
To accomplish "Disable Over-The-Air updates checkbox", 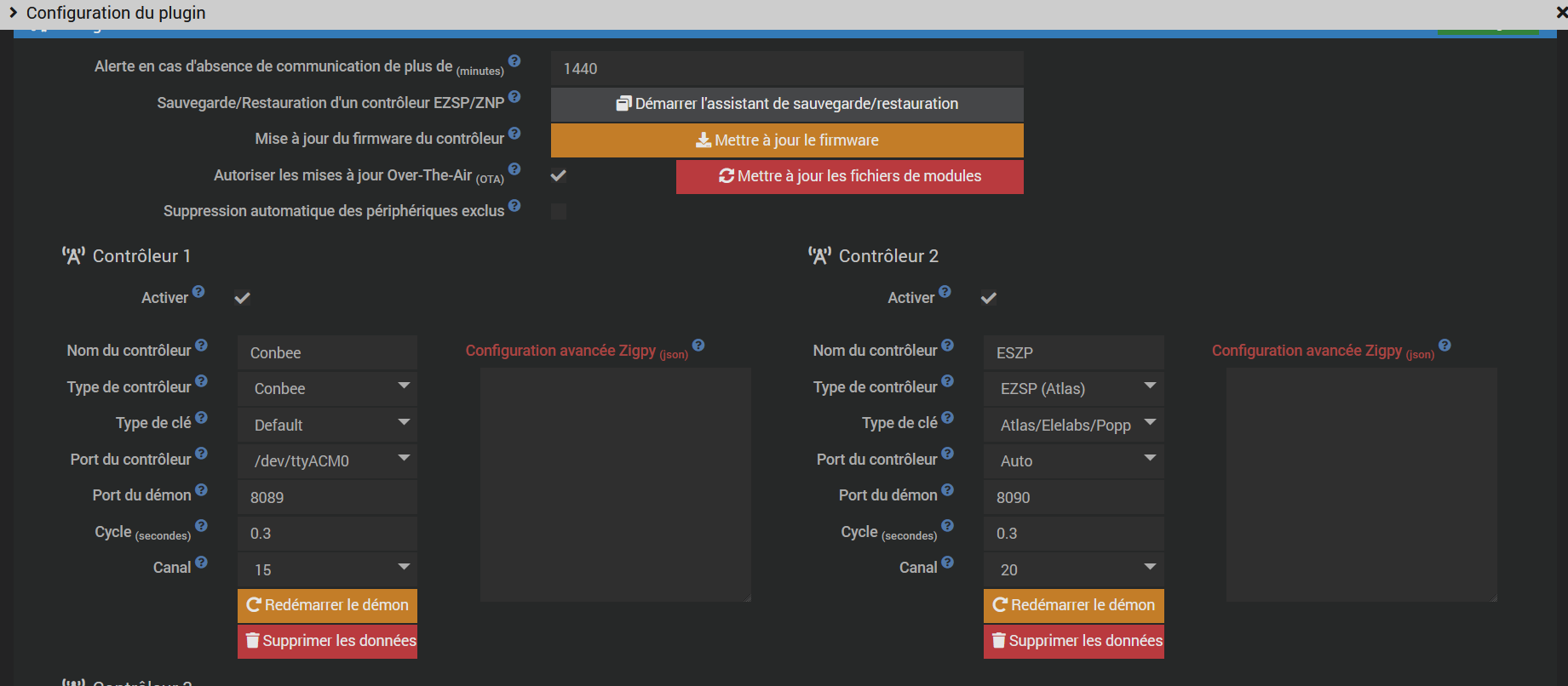I will (x=559, y=176).
